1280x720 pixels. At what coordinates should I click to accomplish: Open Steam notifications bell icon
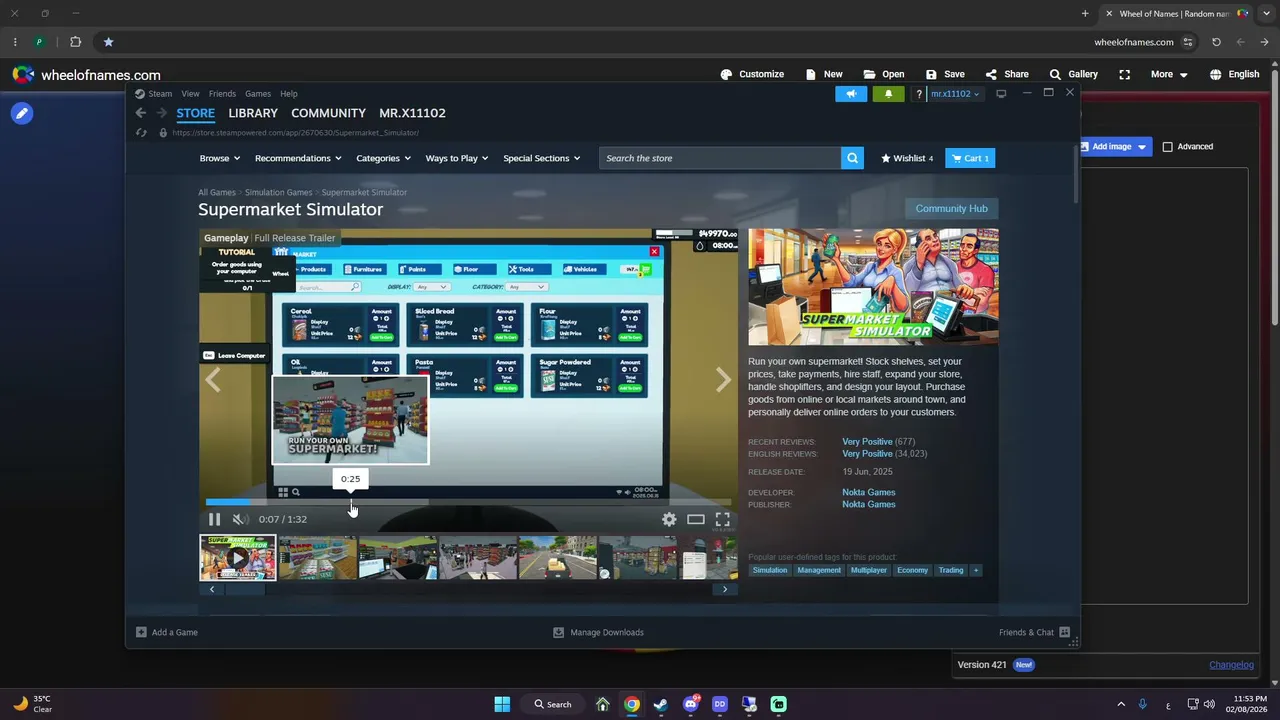pos(888,94)
